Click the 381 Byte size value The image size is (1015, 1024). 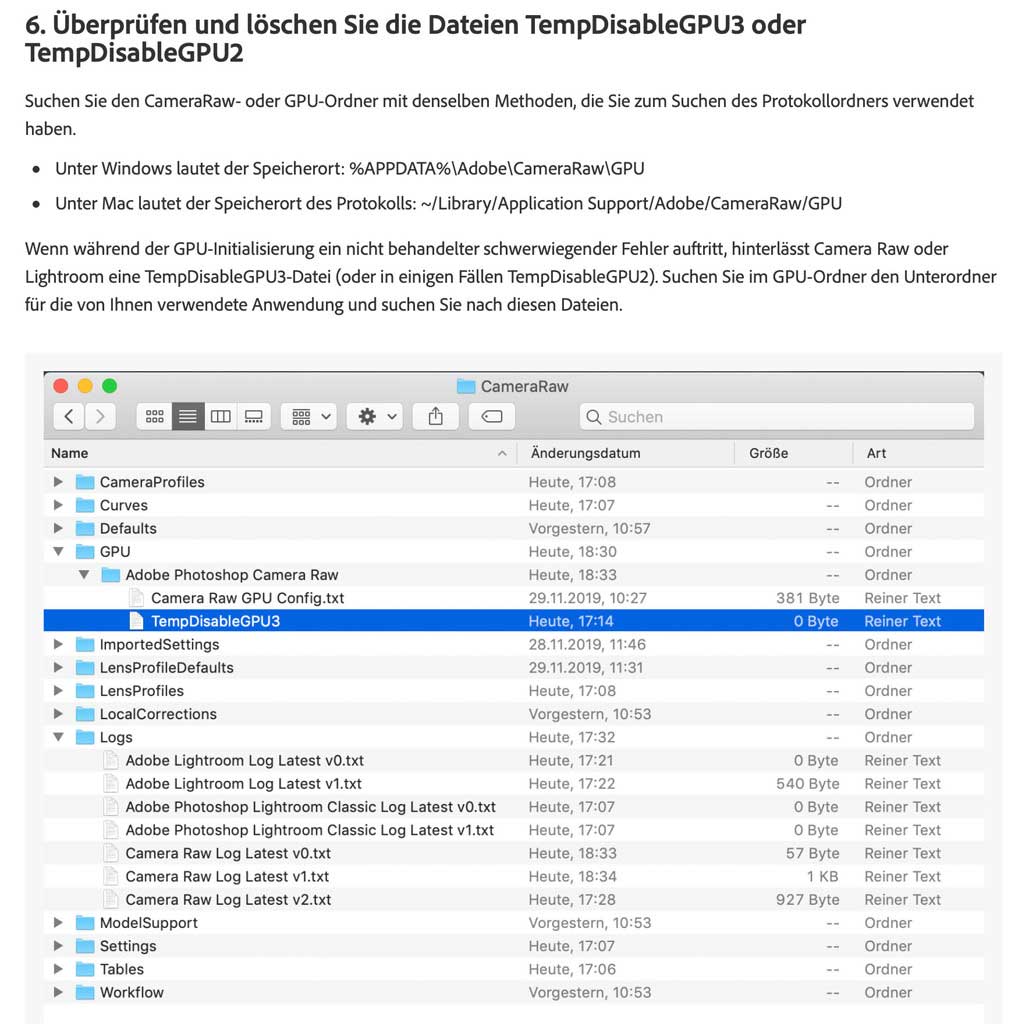(807, 598)
